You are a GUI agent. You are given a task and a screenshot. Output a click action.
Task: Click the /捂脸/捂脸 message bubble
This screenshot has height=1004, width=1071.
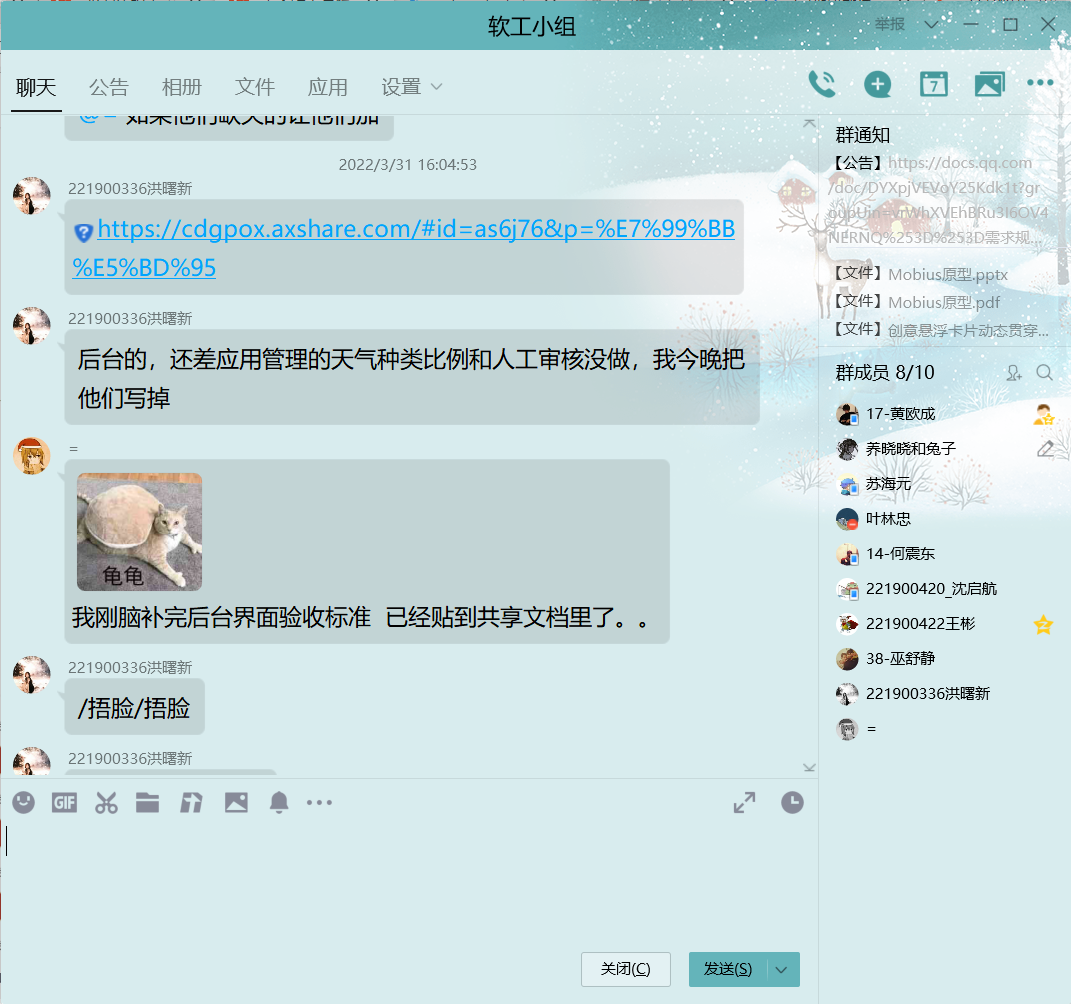(135, 708)
